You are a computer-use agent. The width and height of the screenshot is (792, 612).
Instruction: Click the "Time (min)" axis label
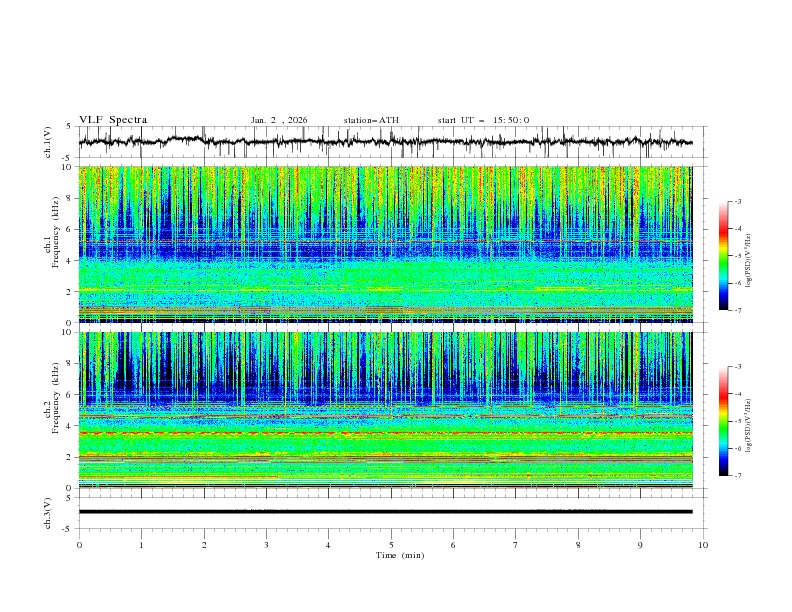point(400,555)
